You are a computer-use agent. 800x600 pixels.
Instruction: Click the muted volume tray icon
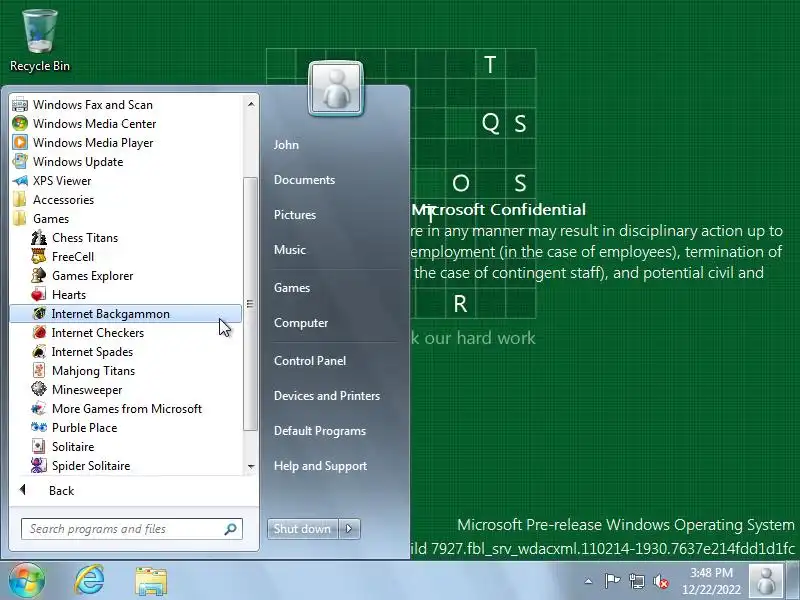coord(661,581)
